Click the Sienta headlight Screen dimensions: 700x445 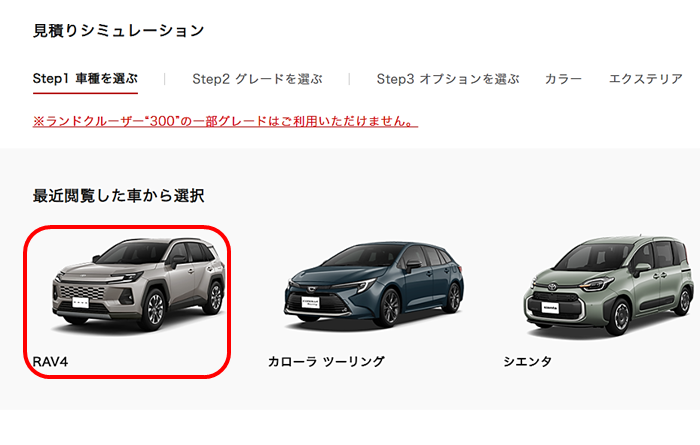tap(599, 283)
